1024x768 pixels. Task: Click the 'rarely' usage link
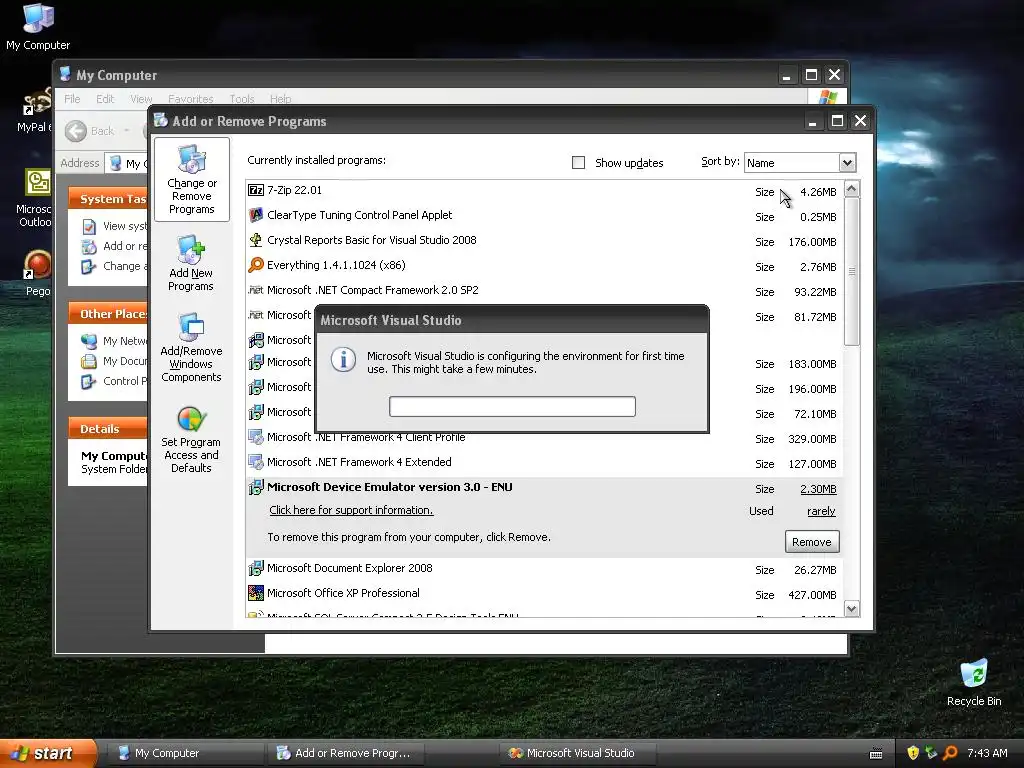(x=821, y=511)
